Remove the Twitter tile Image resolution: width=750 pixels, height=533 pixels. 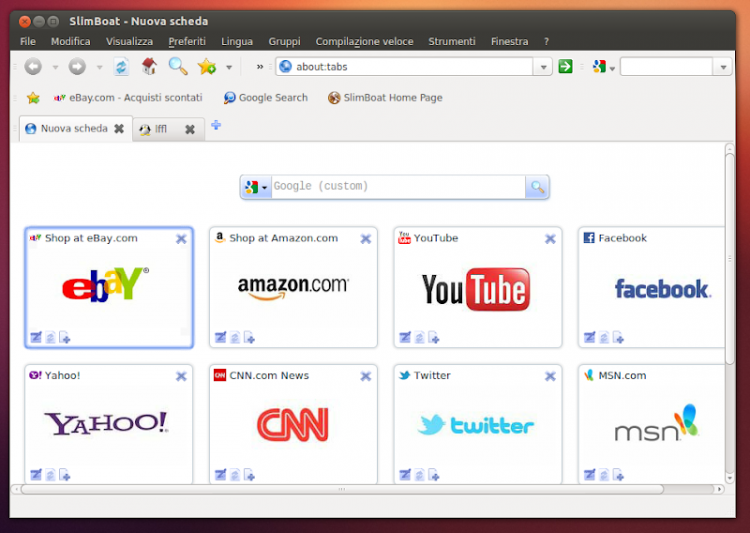pos(551,376)
